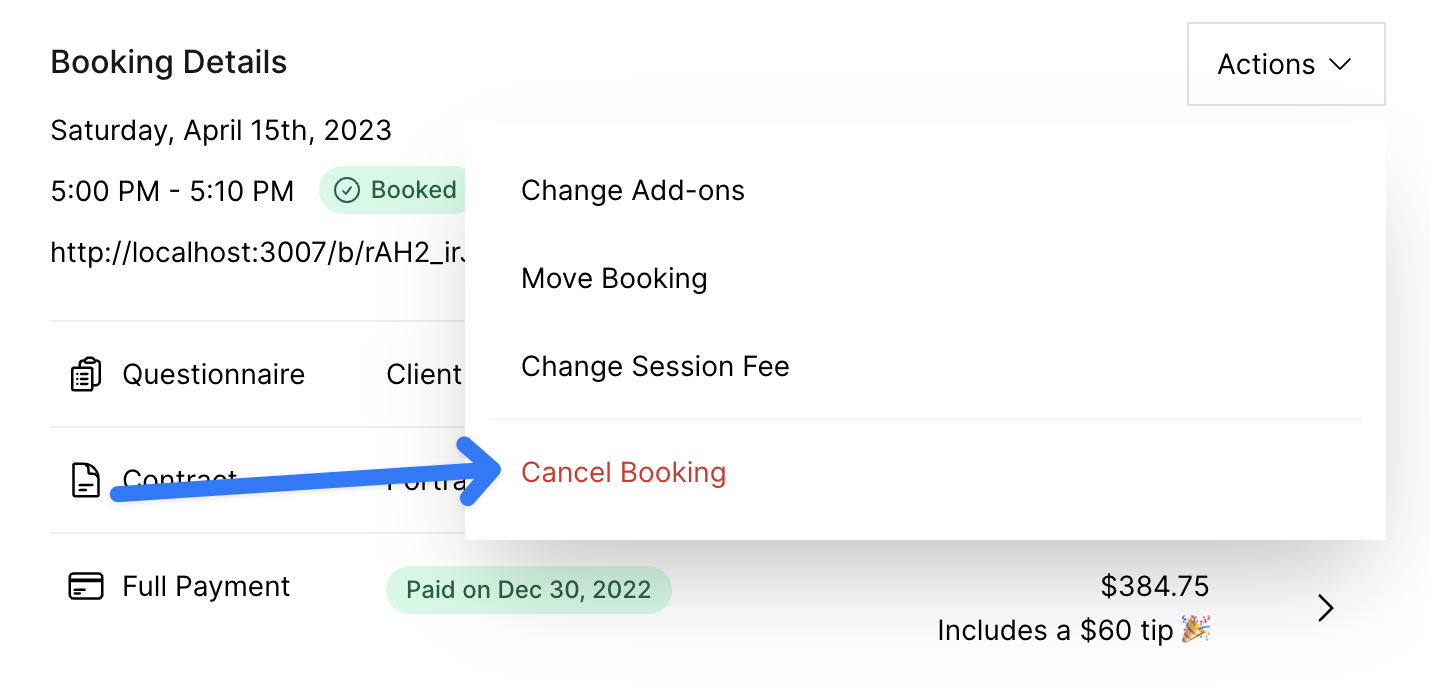This screenshot has width=1430, height=692.
Task: Select Change Session Fee option
Action: point(655,366)
